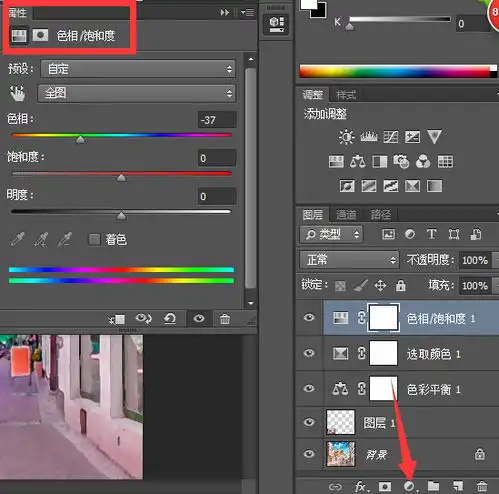This screenshot has width=499, height=494.
Task: Open the 正常 blend mode dropdown
Action: [x=349, y=260]
